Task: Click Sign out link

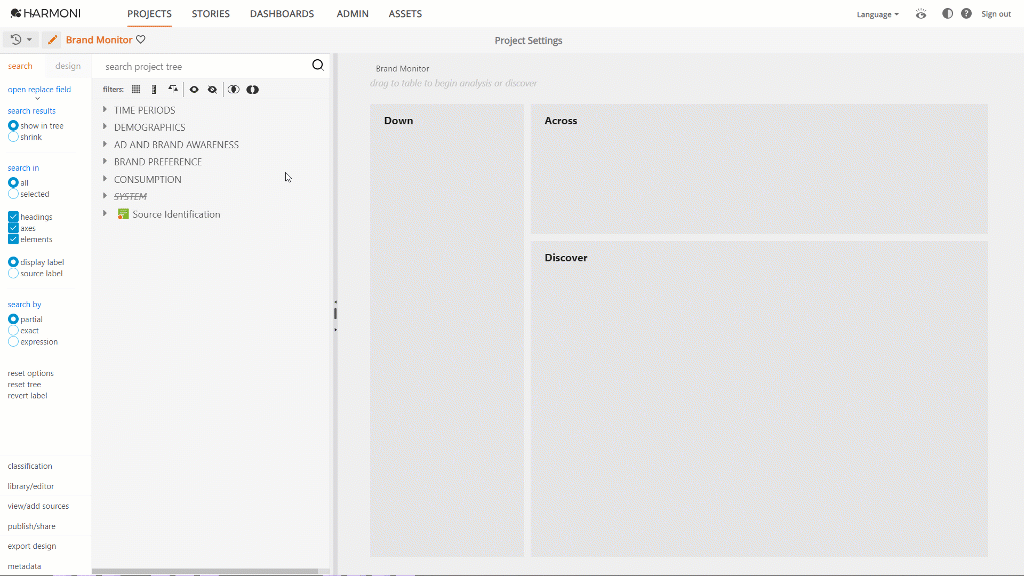Action: click(996, 14)
